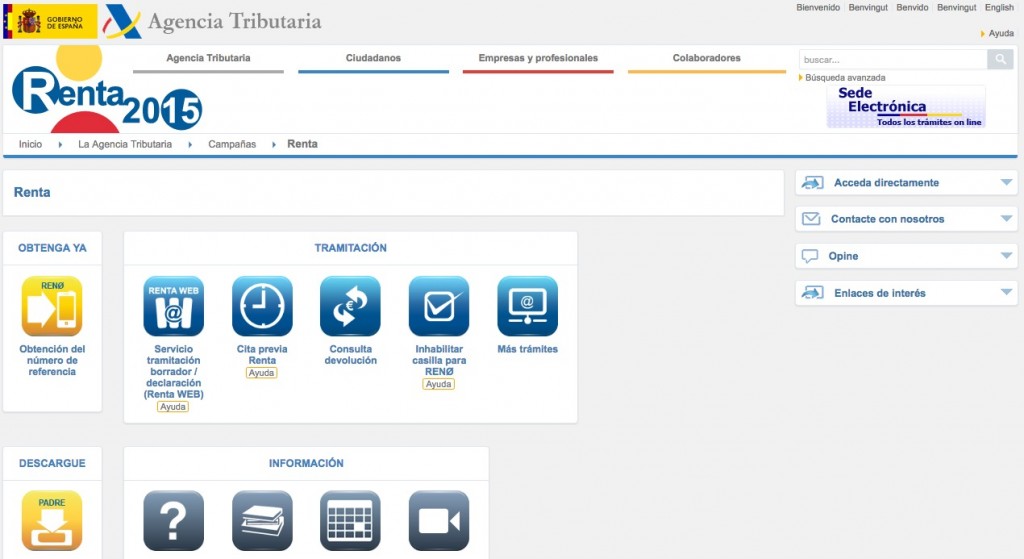Viewport: 1024px width, 559px height.
Task: Open the Ciudadanos nav tab
Action: (x=374, y=58)
